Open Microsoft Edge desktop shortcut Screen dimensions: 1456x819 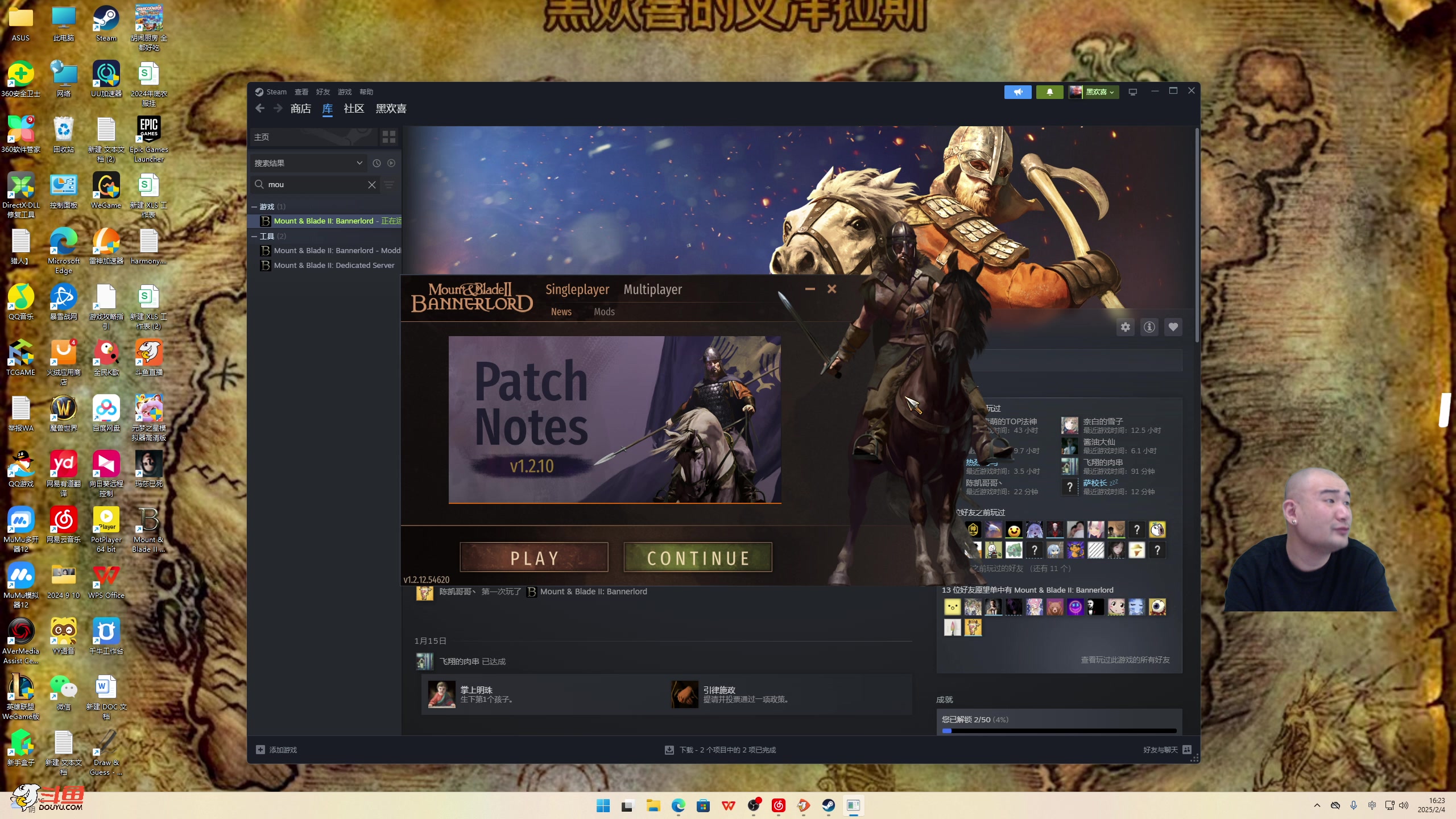point(63,251)
